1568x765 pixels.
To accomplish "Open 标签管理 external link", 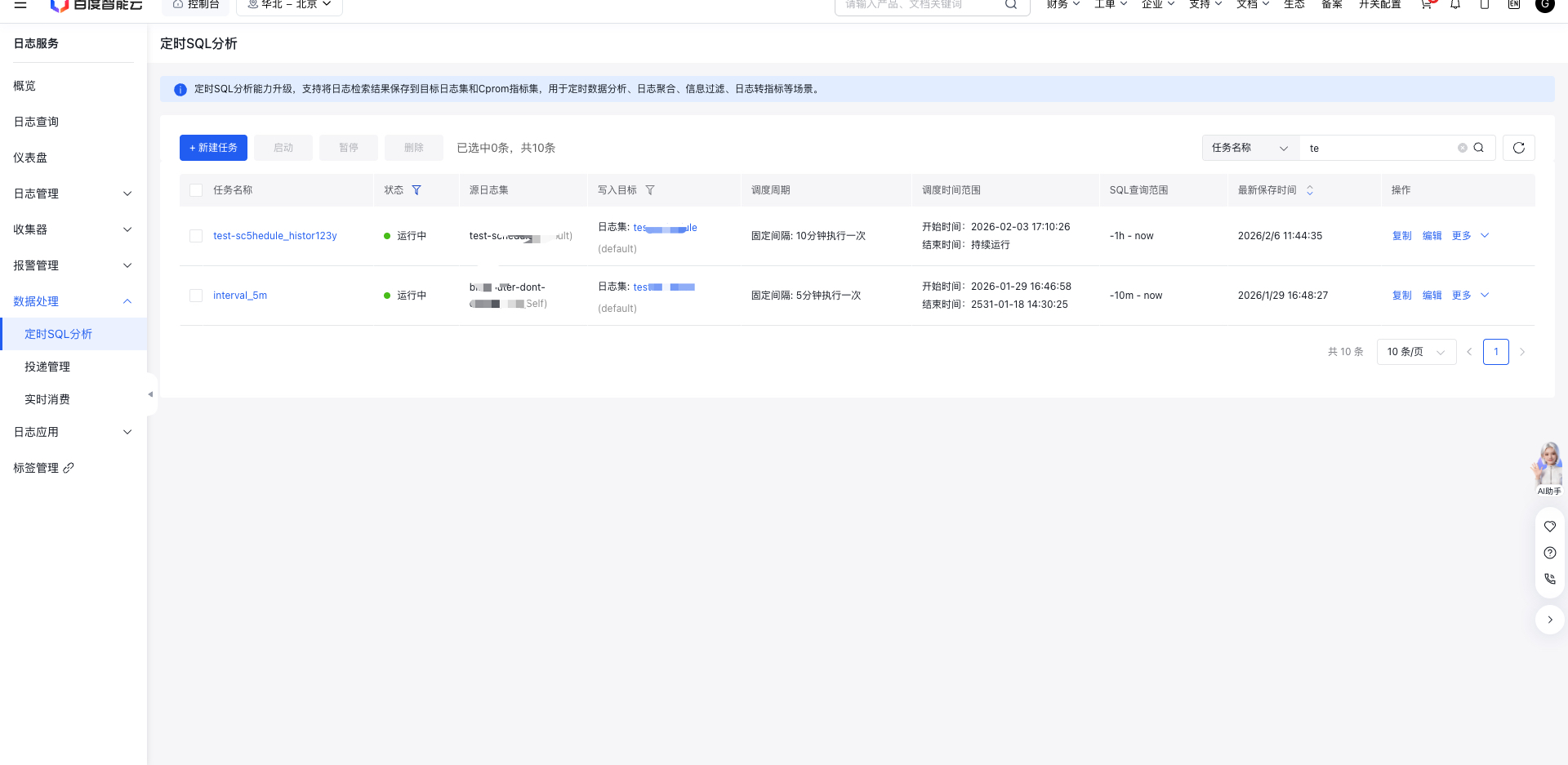I will click(x=44, y=468).
